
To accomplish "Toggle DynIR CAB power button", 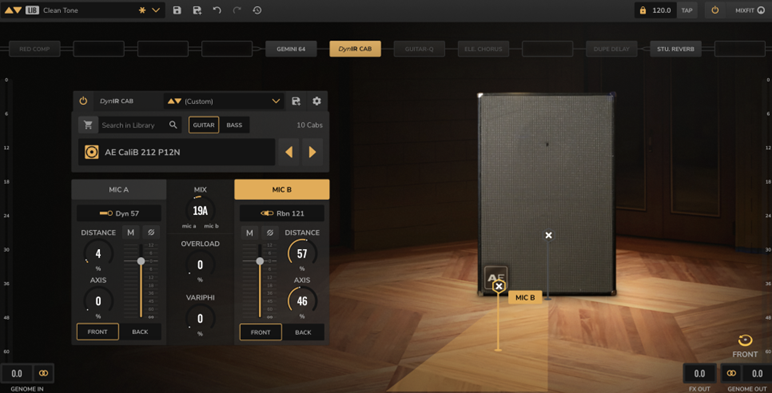I will [x=83, y=101].
